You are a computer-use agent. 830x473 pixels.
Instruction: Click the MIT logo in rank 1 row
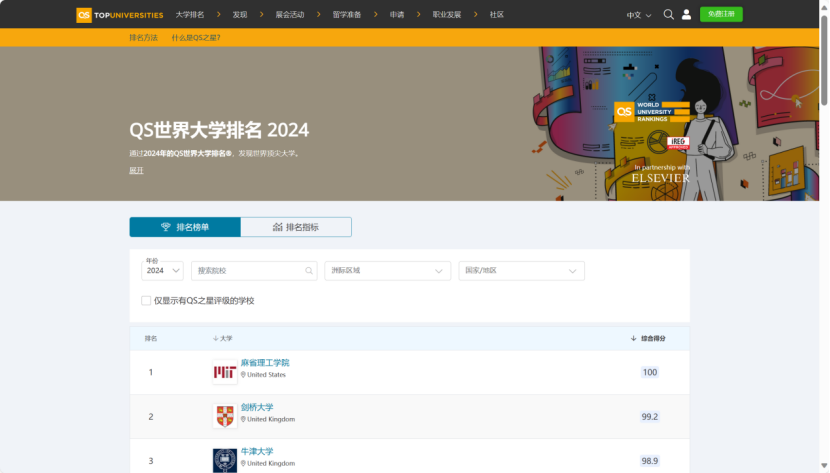(224, 372)
